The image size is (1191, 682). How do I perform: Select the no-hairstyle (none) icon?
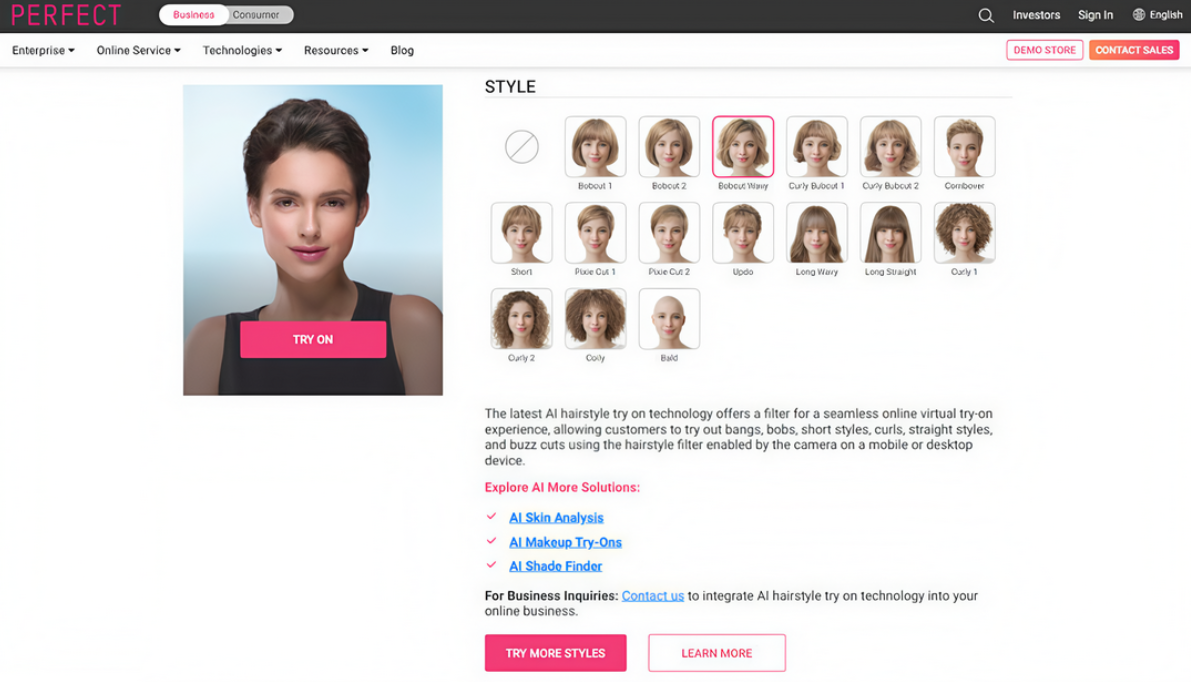click(x=522, y=147)
